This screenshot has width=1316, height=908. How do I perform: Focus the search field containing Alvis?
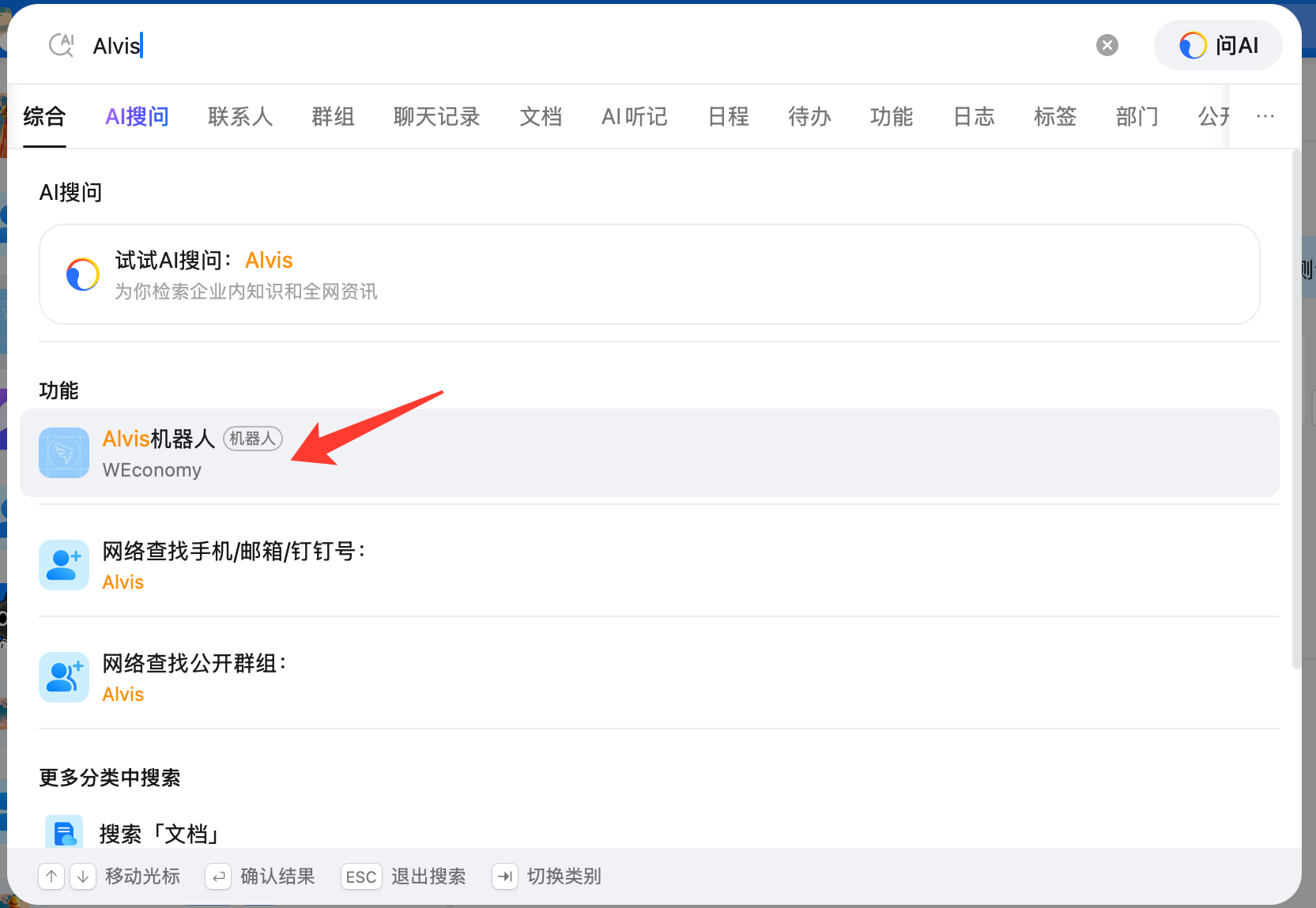585,45
